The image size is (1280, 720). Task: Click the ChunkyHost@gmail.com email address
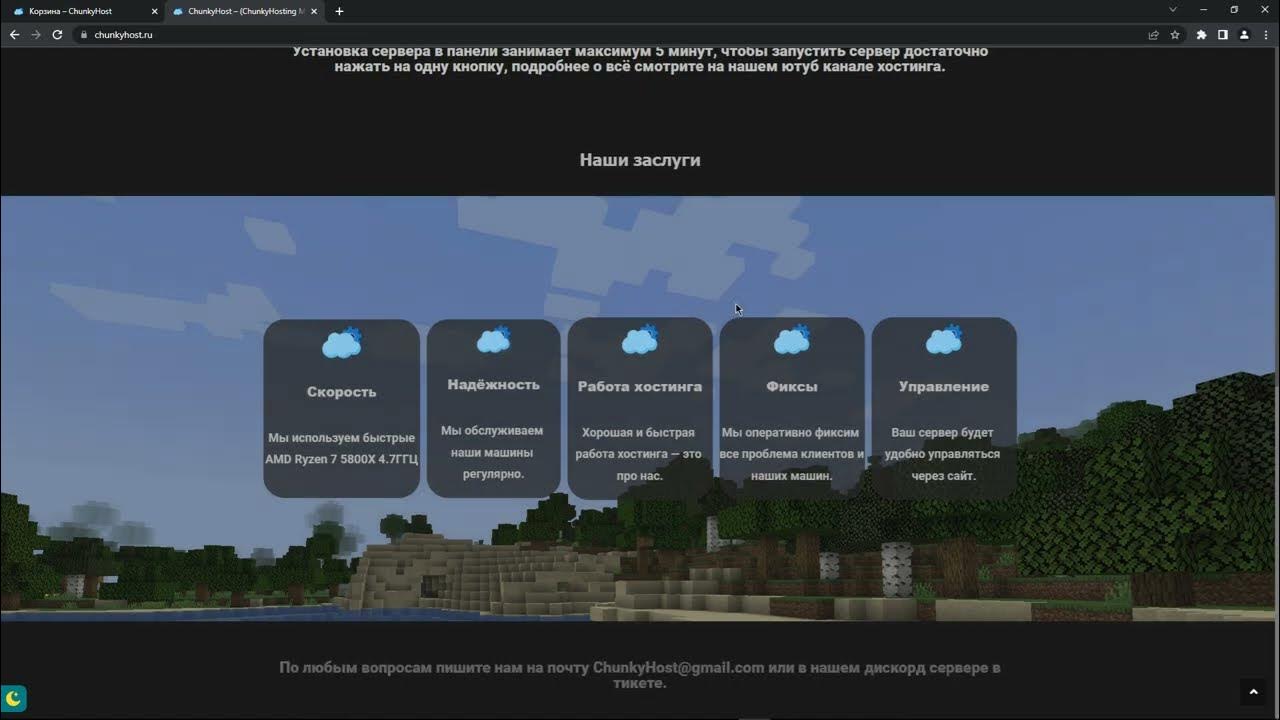678,668
